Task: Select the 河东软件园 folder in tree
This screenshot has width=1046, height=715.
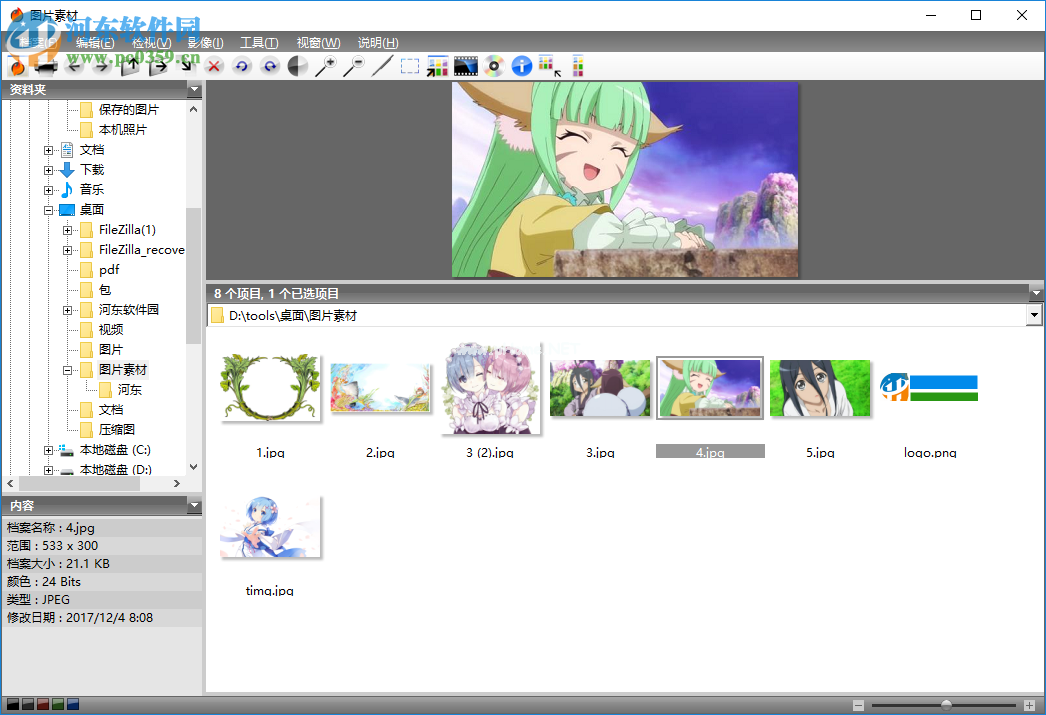Action: (x=128, y=310)
